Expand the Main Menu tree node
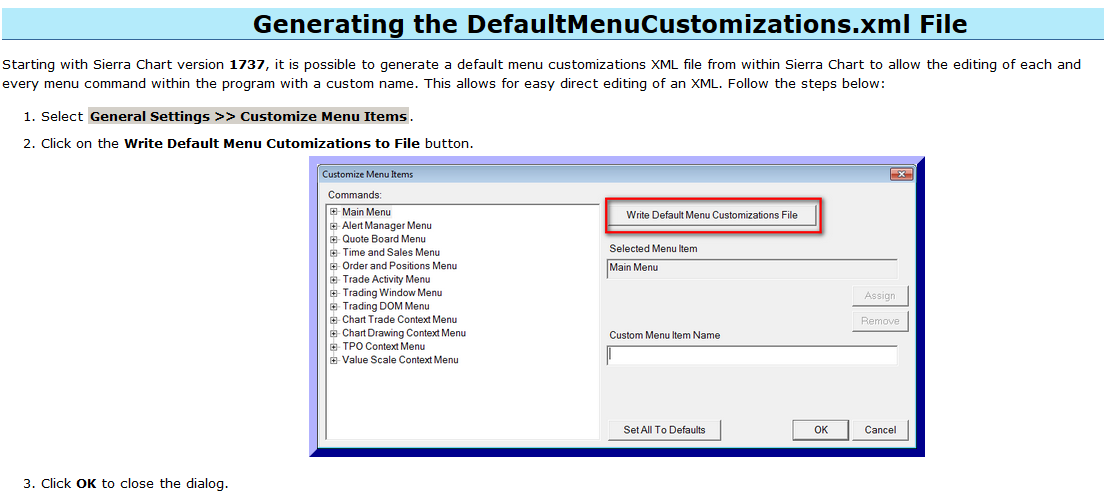The width and height of the screenshot is (1104, 500). pos(334,212)
